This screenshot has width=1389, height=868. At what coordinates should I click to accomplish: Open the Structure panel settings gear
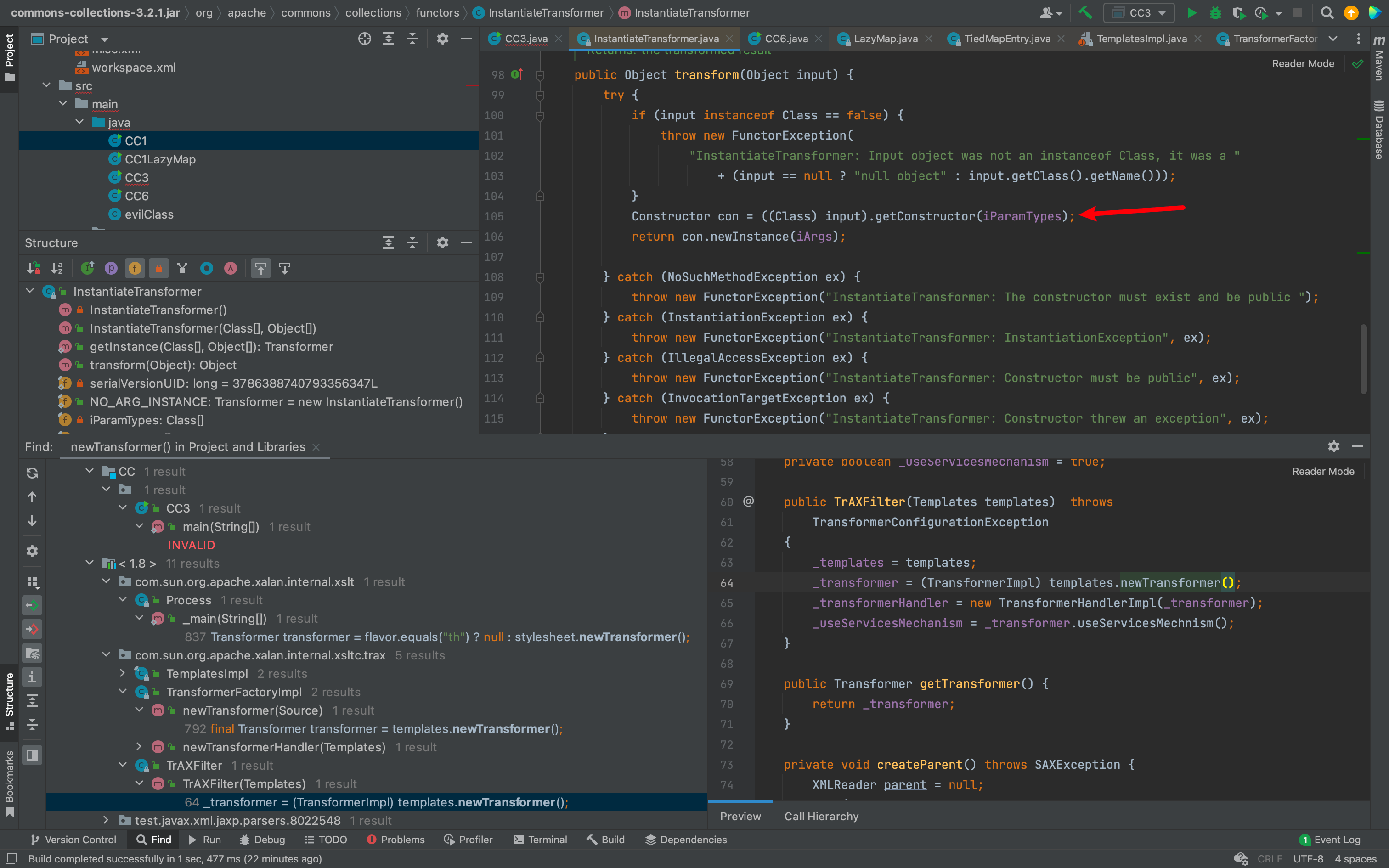442,242
